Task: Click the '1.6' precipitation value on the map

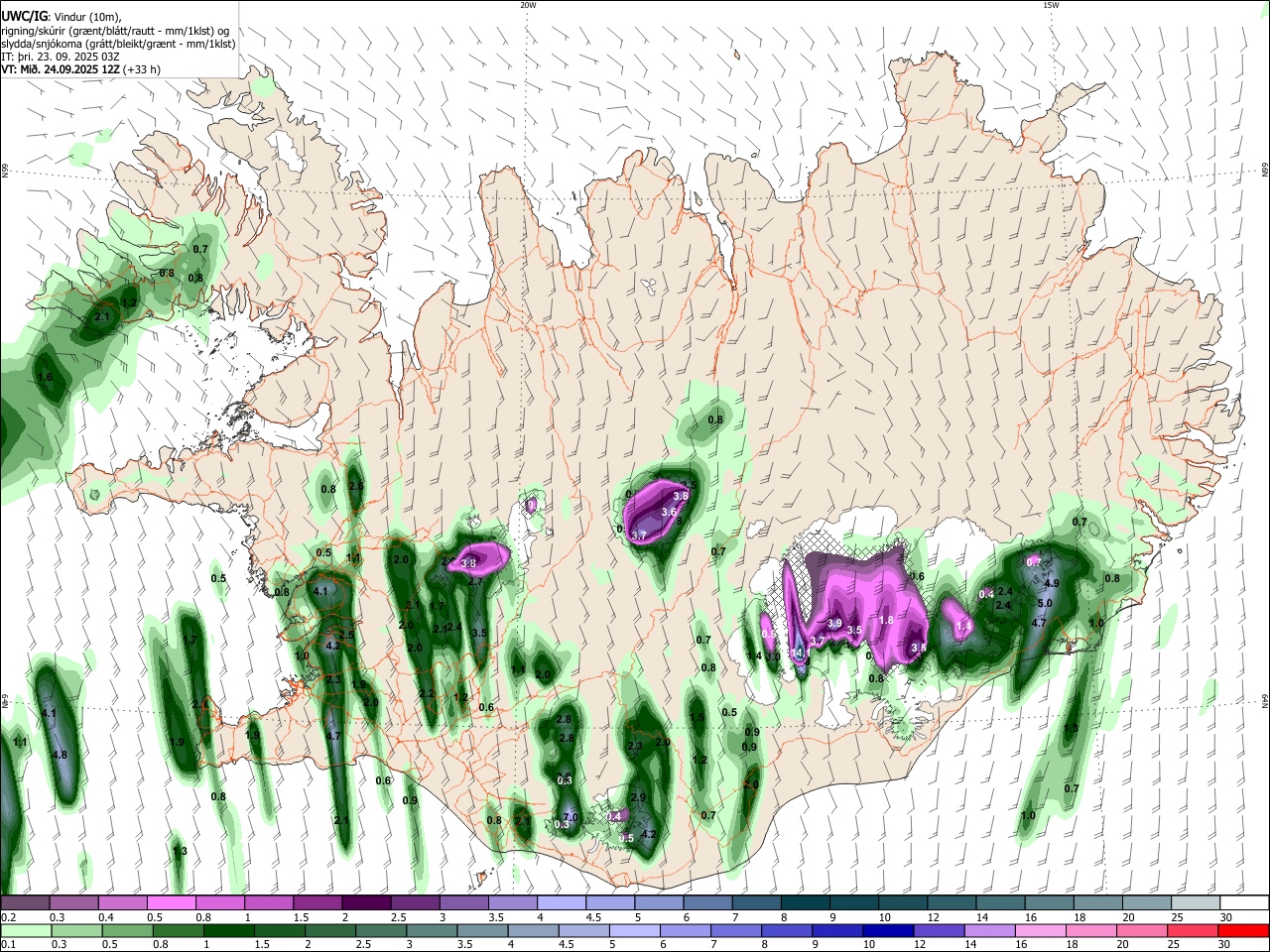Action: (45, 378)
